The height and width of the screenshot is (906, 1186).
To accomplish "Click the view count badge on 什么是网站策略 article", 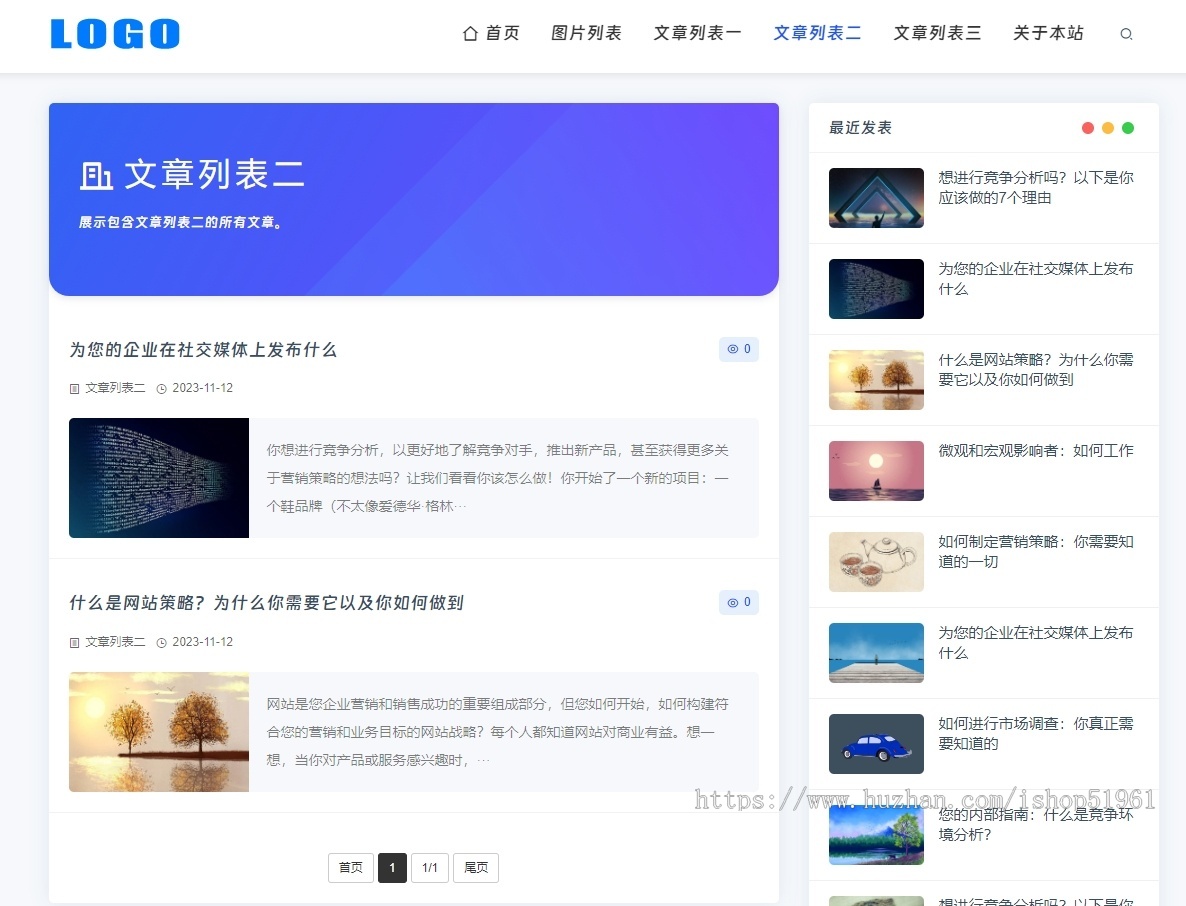I will click(738, 602).
